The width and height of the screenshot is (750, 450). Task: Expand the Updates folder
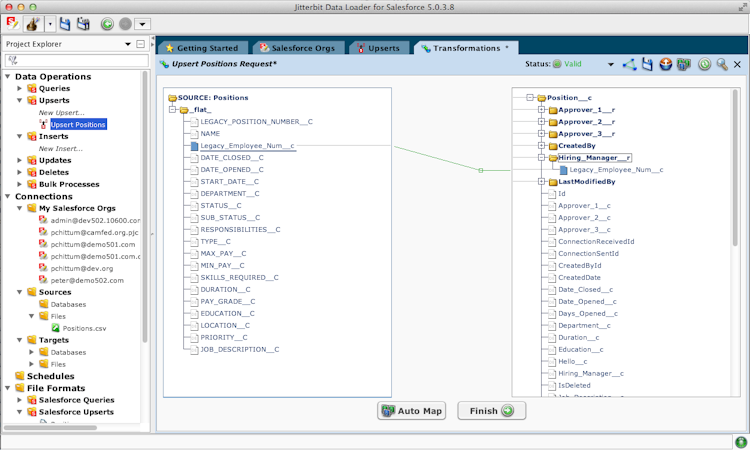pyautogui.click(x=20, y=160)
